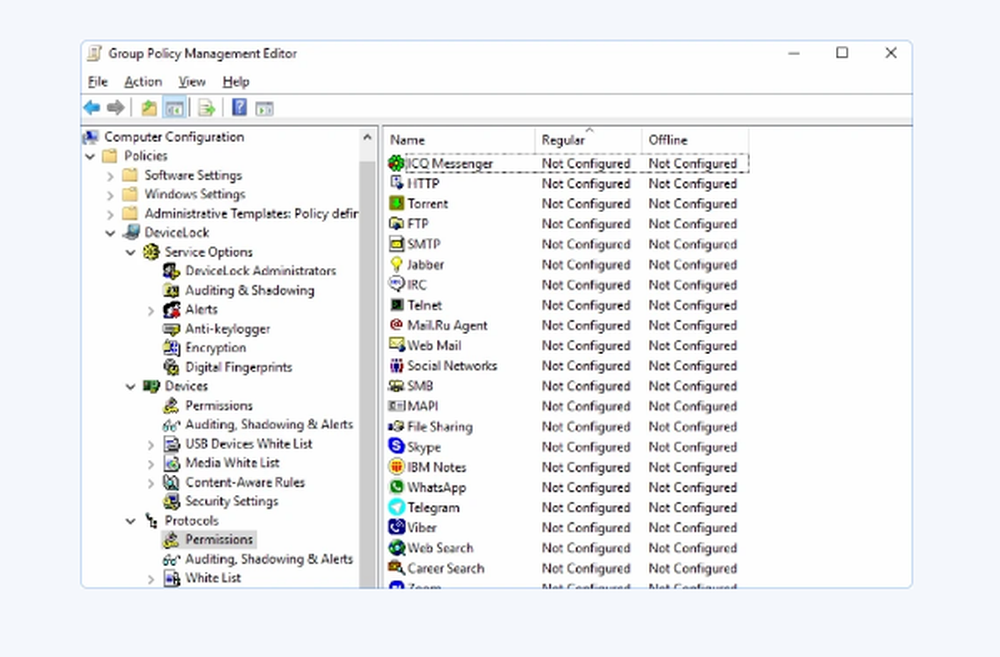Collapse the Service Options node
1000x657 pixels.
(x=131, y=253)
